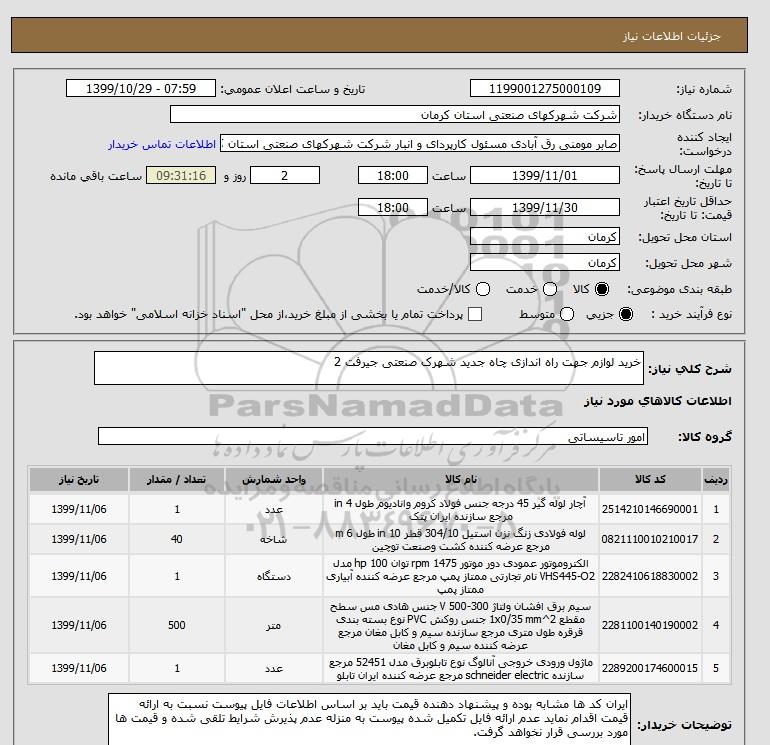The width and height of the screenshot is (770, 745).
Task: Select the جزیی purchase type radio
Action: [x=626, y=314]
